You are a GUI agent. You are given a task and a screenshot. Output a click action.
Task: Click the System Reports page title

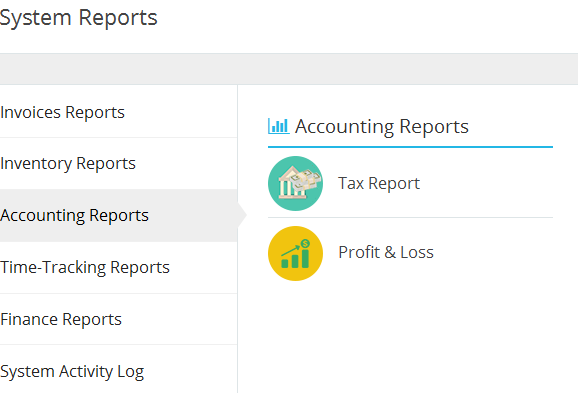(x=79, y=17)
